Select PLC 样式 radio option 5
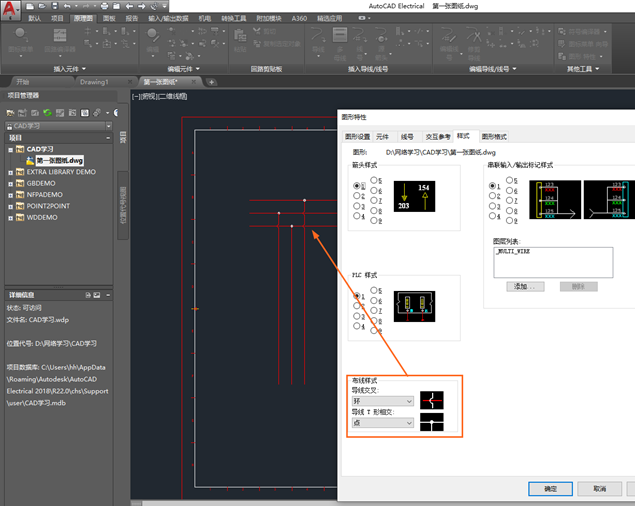This screenshot has width=635, height=506. pyautogui.click(x=374, y=290)
